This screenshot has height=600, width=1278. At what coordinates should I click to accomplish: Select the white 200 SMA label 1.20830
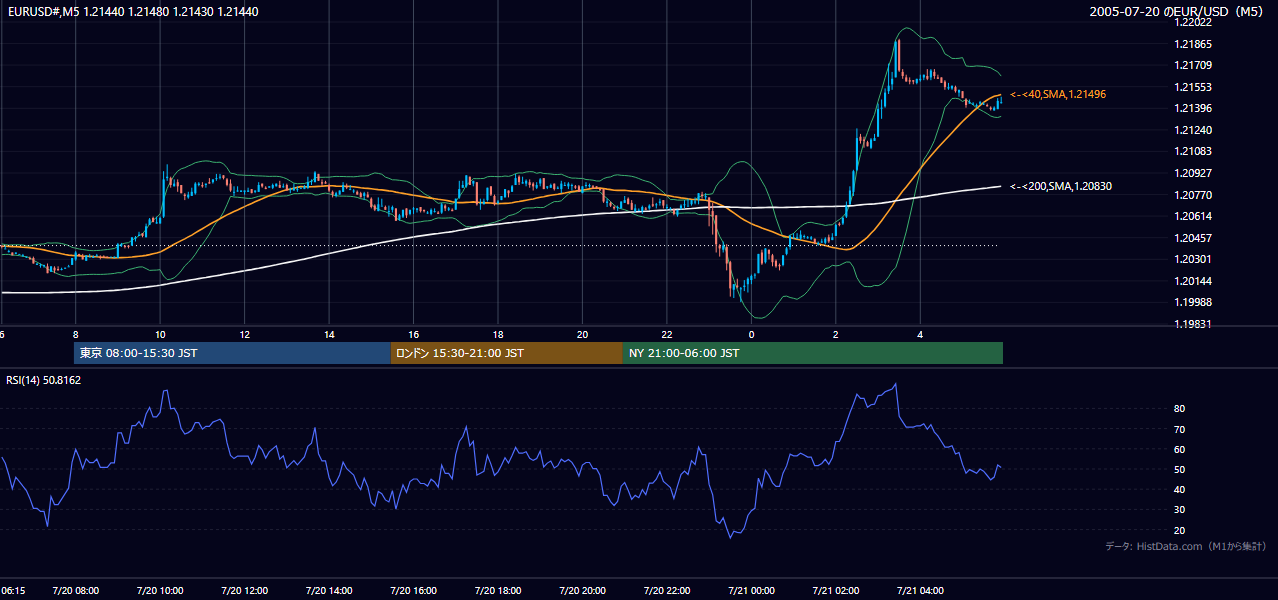point(1061,186)
